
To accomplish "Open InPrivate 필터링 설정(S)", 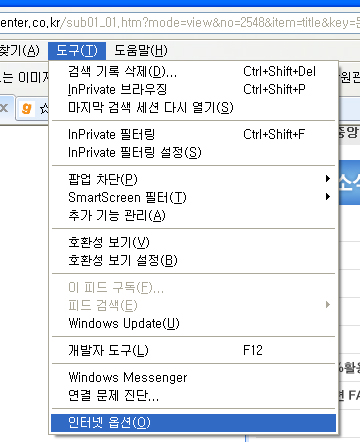I will (193, 152).
